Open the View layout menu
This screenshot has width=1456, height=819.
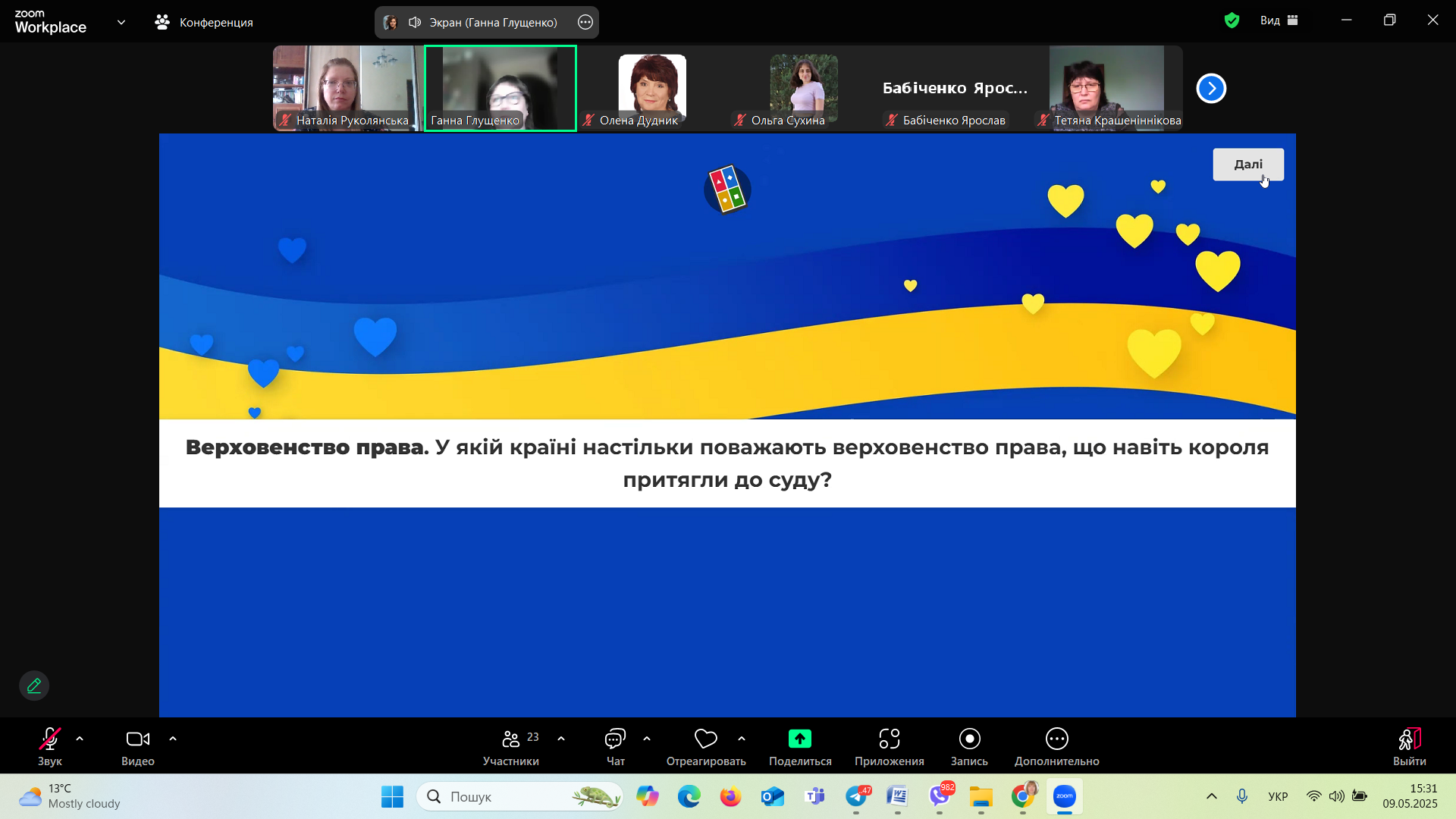pos(1279,20)
